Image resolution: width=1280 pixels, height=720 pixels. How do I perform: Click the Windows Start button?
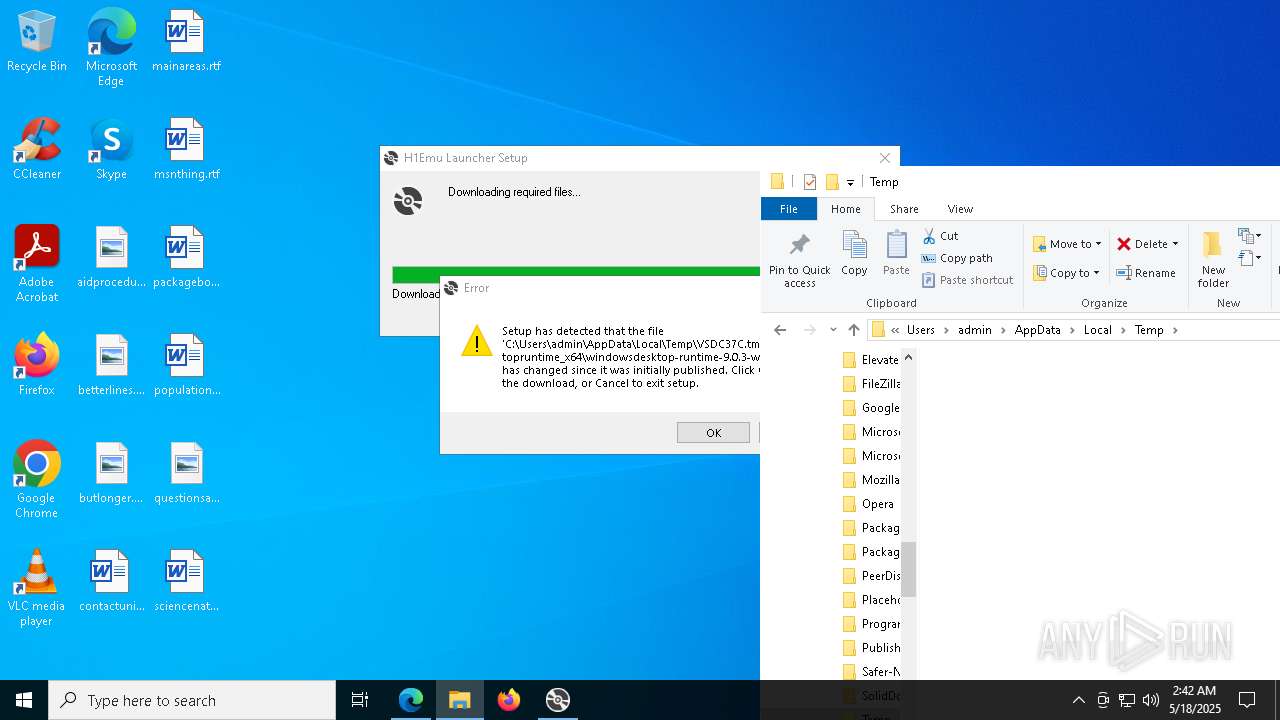coord(24,700)
